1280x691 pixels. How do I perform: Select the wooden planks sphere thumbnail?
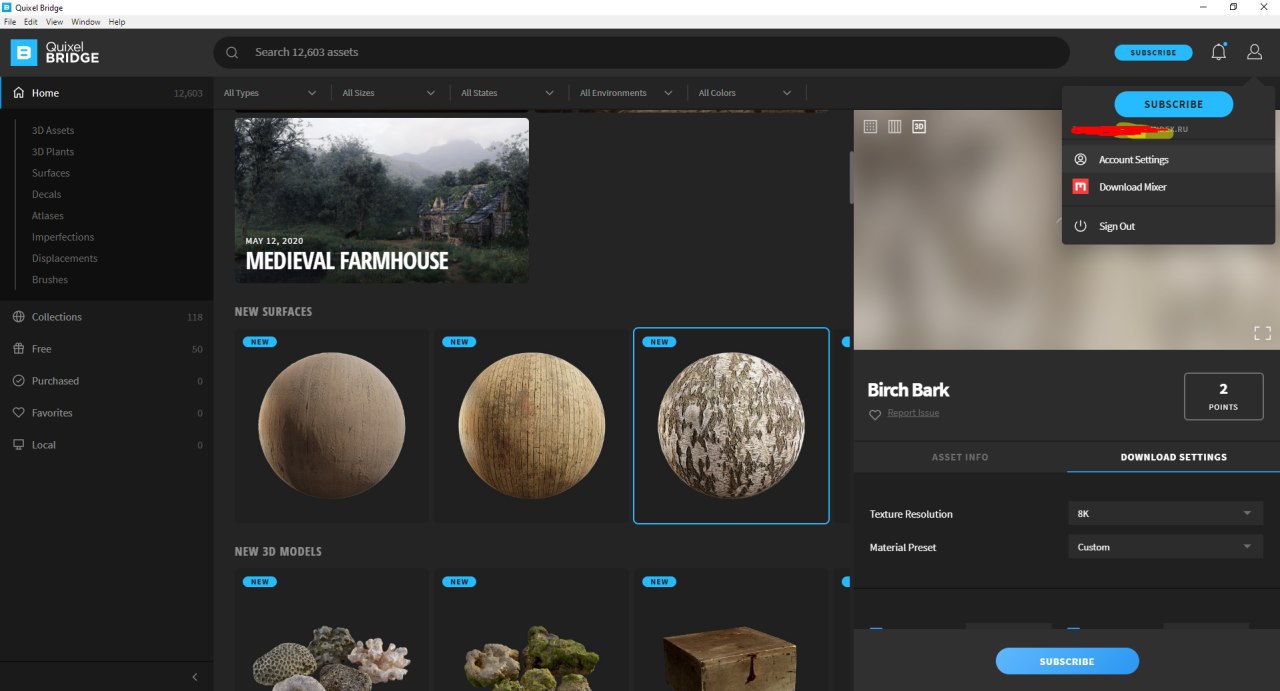531,425
